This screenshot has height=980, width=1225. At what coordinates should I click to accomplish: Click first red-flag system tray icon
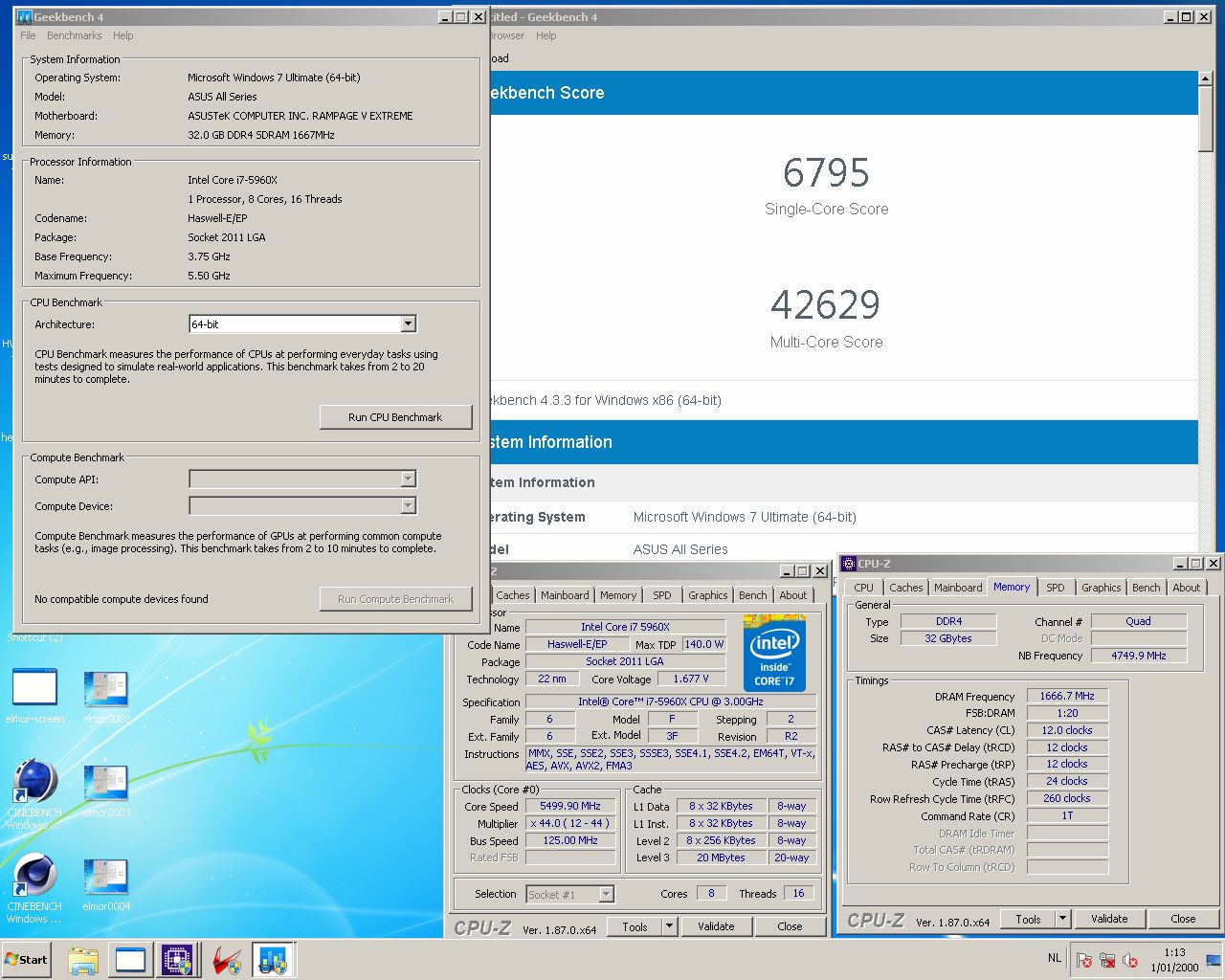(1084, 960)
